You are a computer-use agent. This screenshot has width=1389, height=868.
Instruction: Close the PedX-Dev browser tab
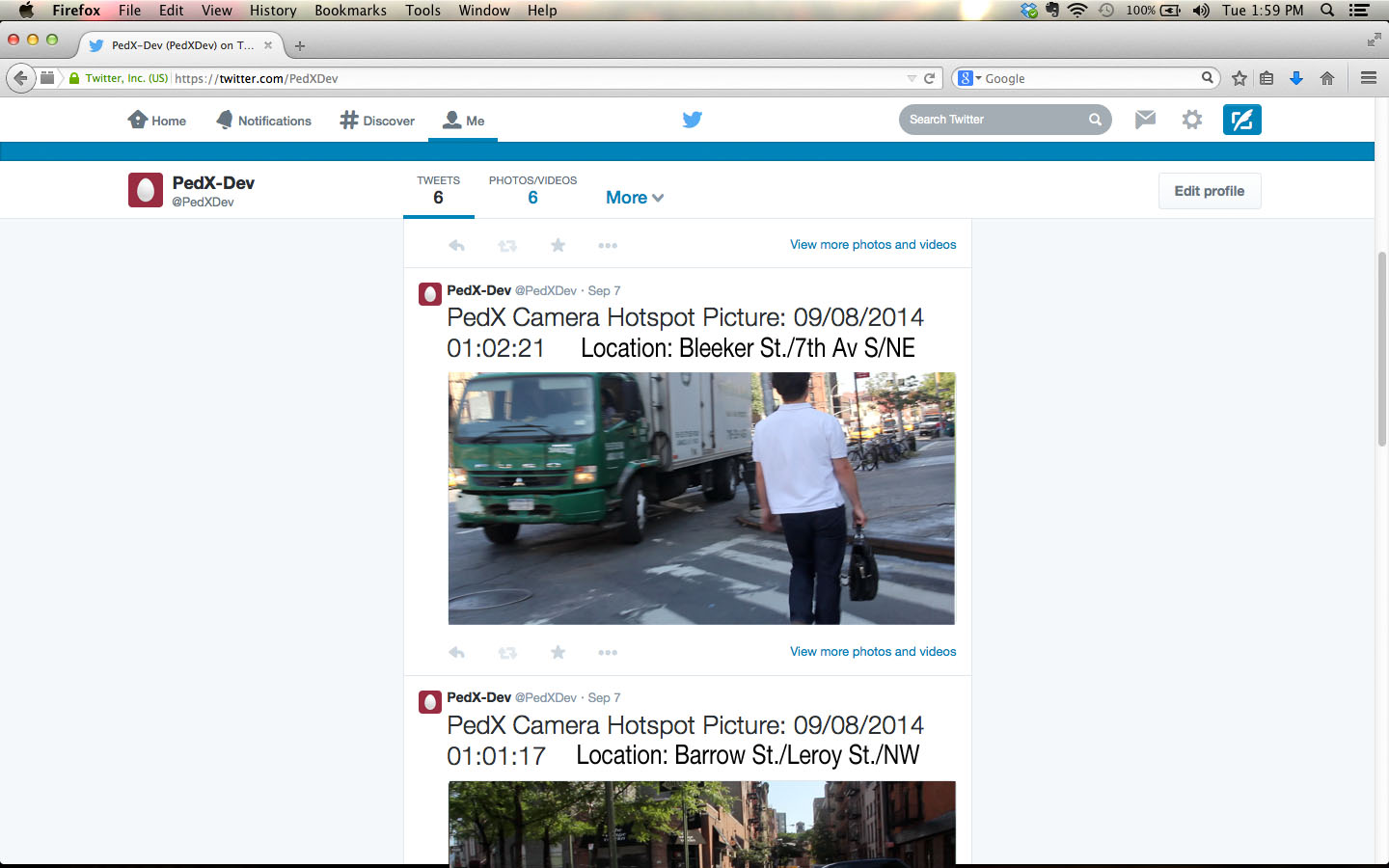tap(268, 45)
